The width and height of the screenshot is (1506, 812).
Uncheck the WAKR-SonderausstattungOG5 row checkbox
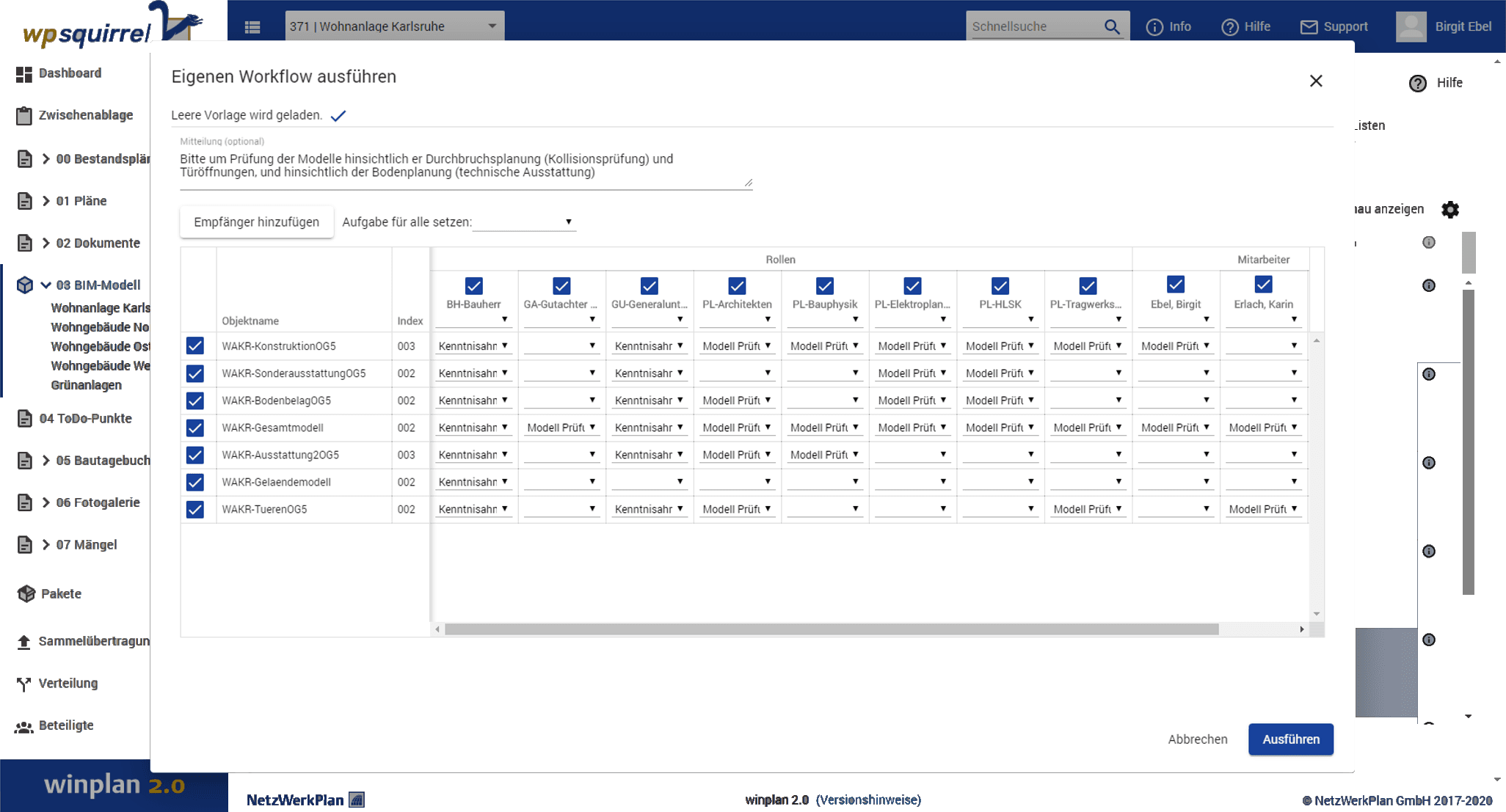pyautogui.click(x=194, y=373)
